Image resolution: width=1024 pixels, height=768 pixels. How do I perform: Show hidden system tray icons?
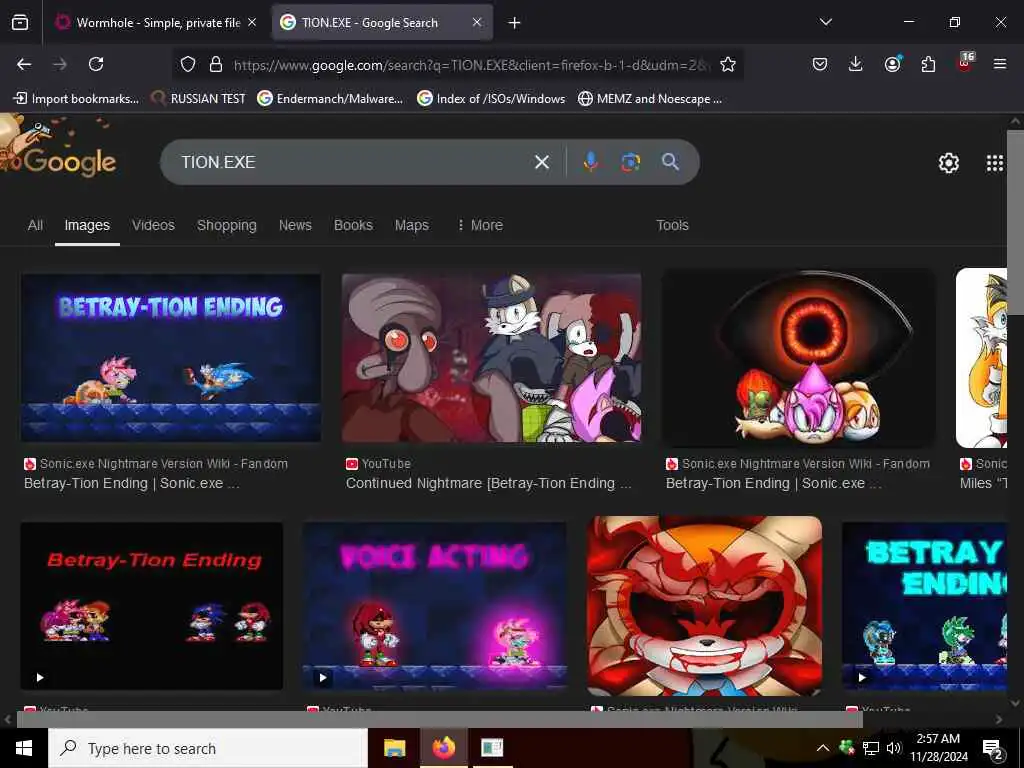(x=823, y=748)
